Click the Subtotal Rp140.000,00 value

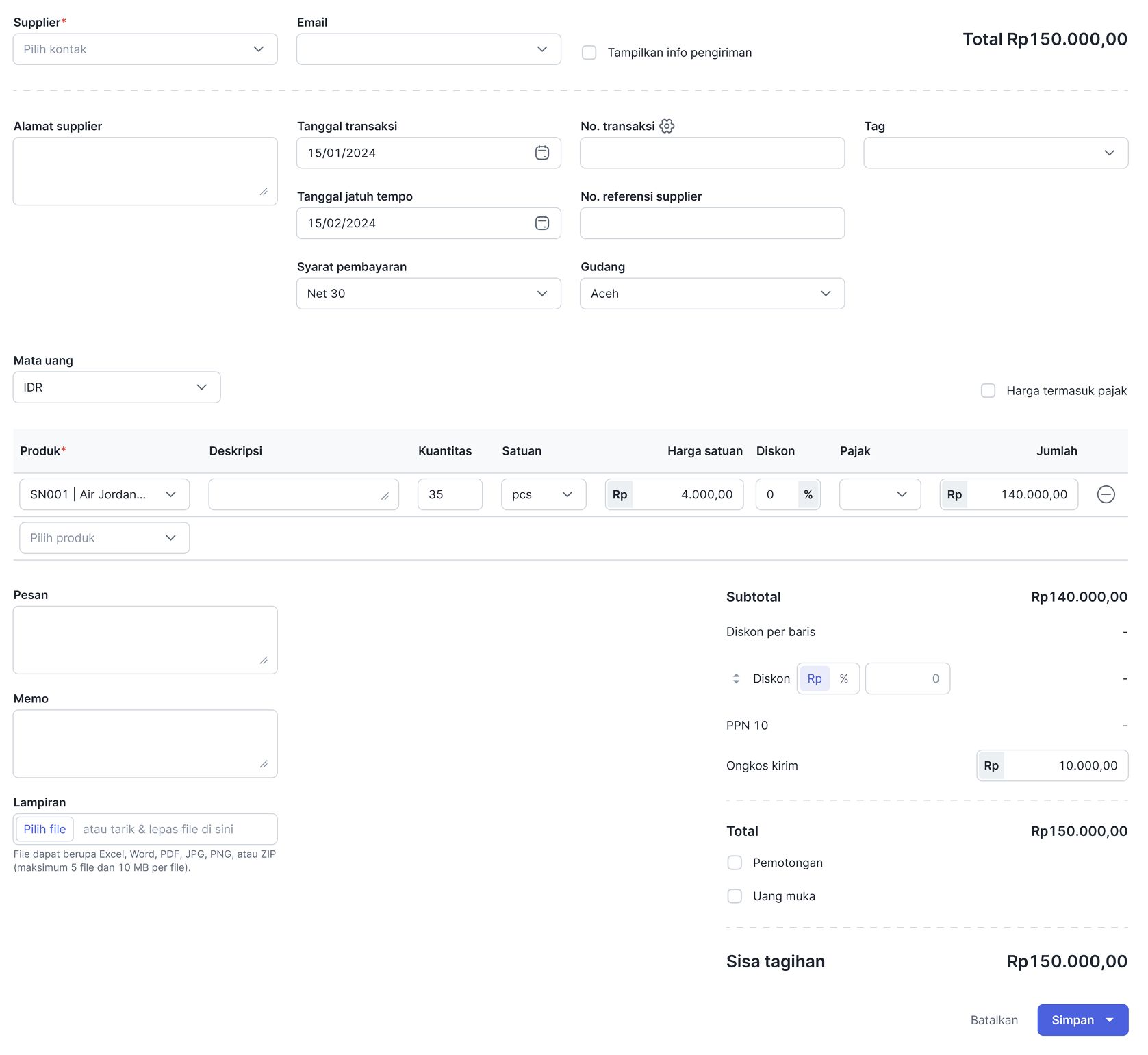pyautogui.click(x=1079, y=597)
